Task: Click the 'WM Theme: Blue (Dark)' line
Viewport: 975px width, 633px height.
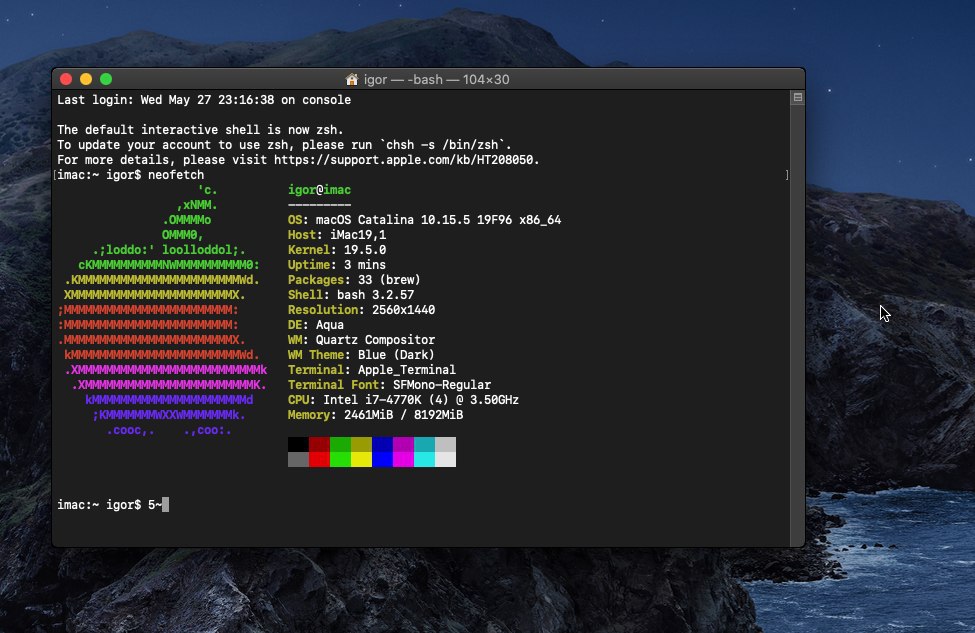Action: (x=361, y=354)
